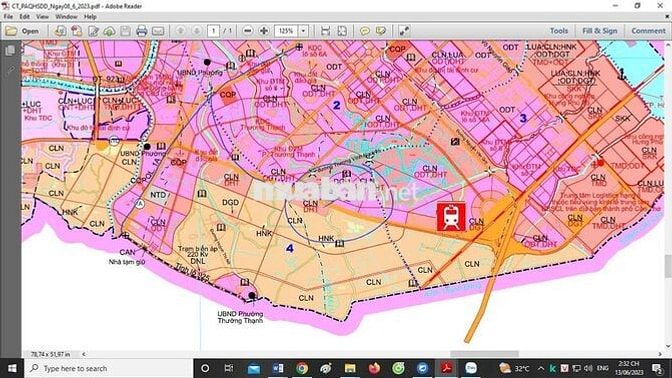The image size is (672, 378).
Task: Print the document with printer icon
Action: coord(142,31)
